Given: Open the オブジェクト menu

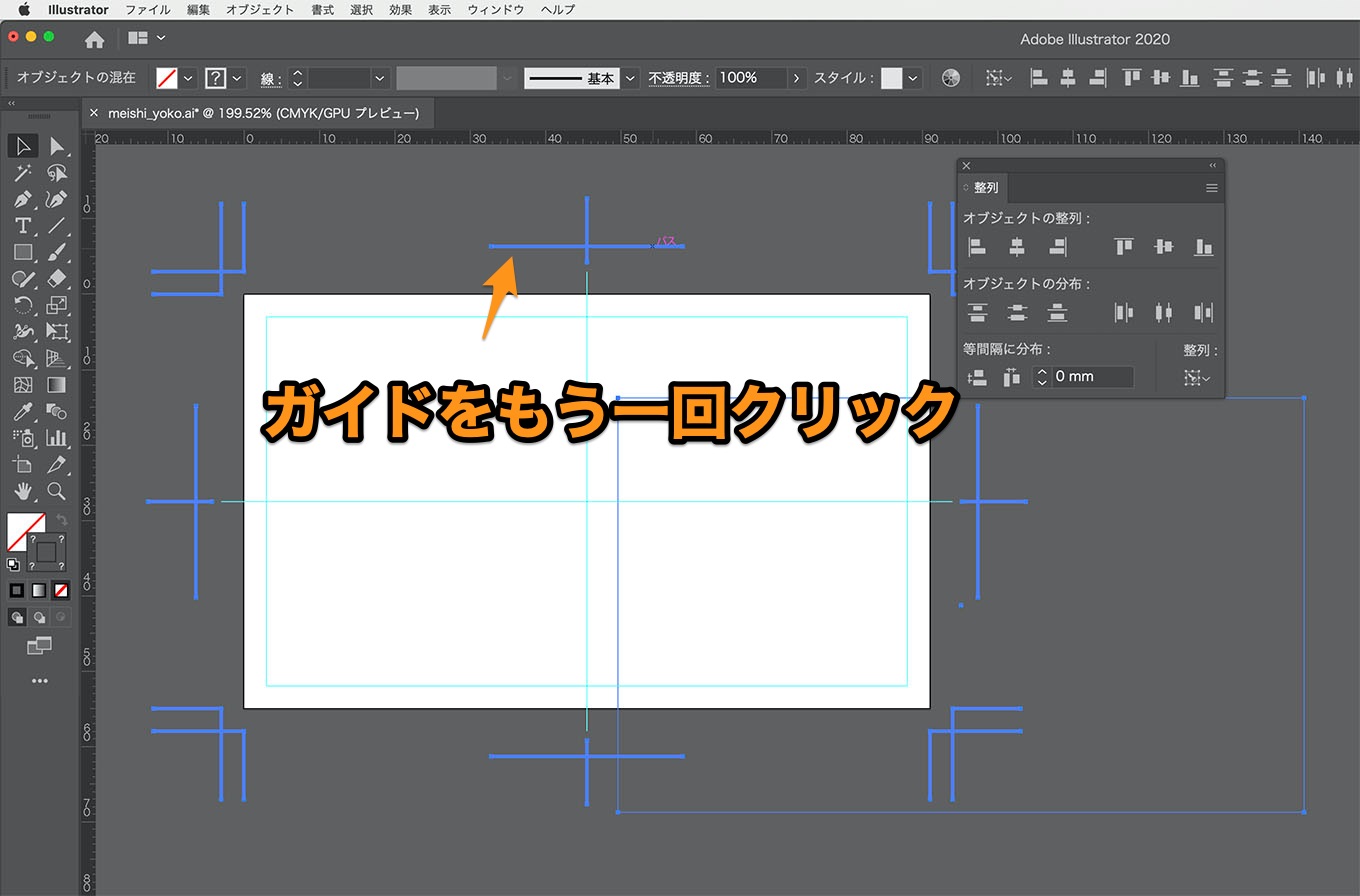Looking at the screenshot, I should pyautogui.click(x=260, y=10).
